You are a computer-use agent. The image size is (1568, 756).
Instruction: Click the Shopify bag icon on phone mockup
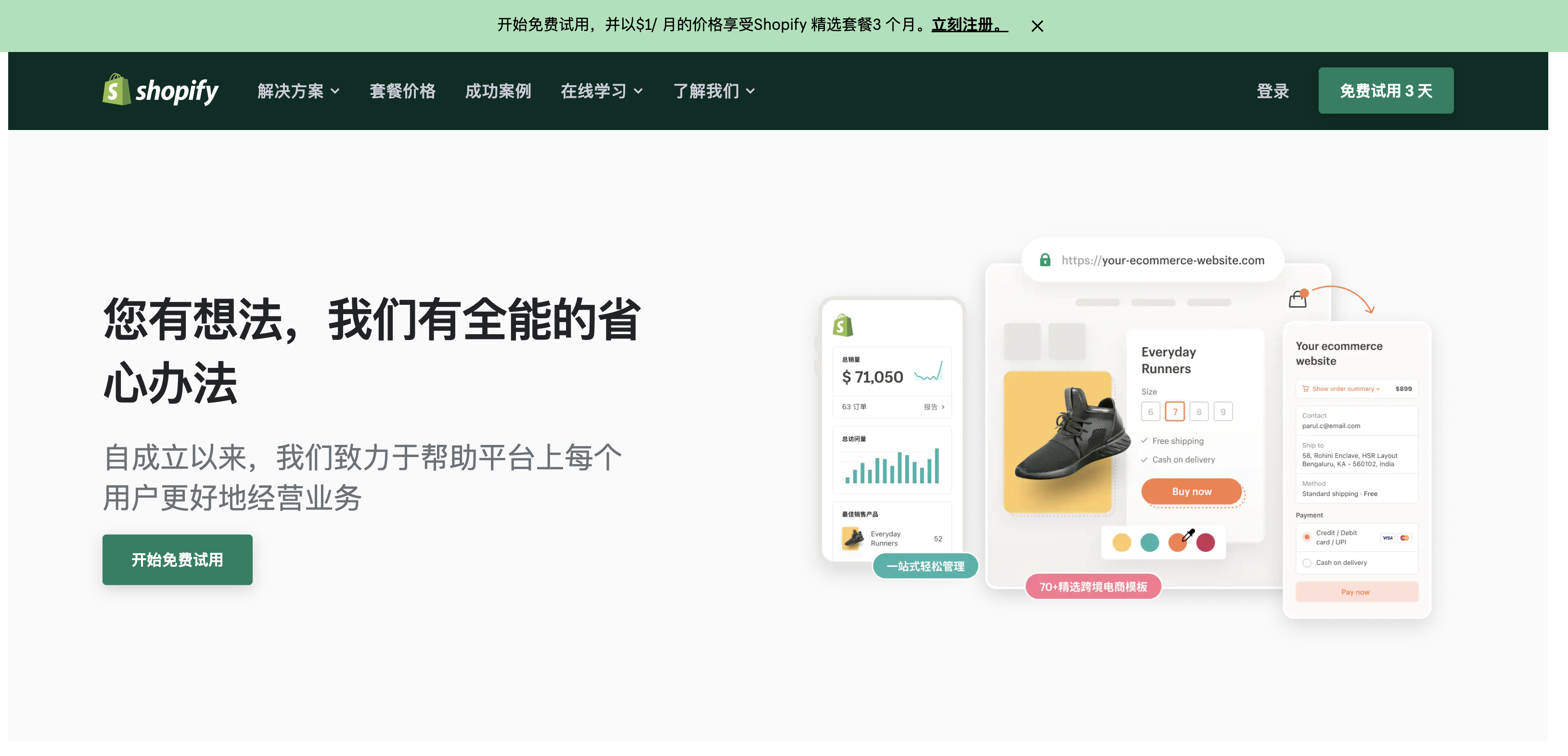[842, 326]
